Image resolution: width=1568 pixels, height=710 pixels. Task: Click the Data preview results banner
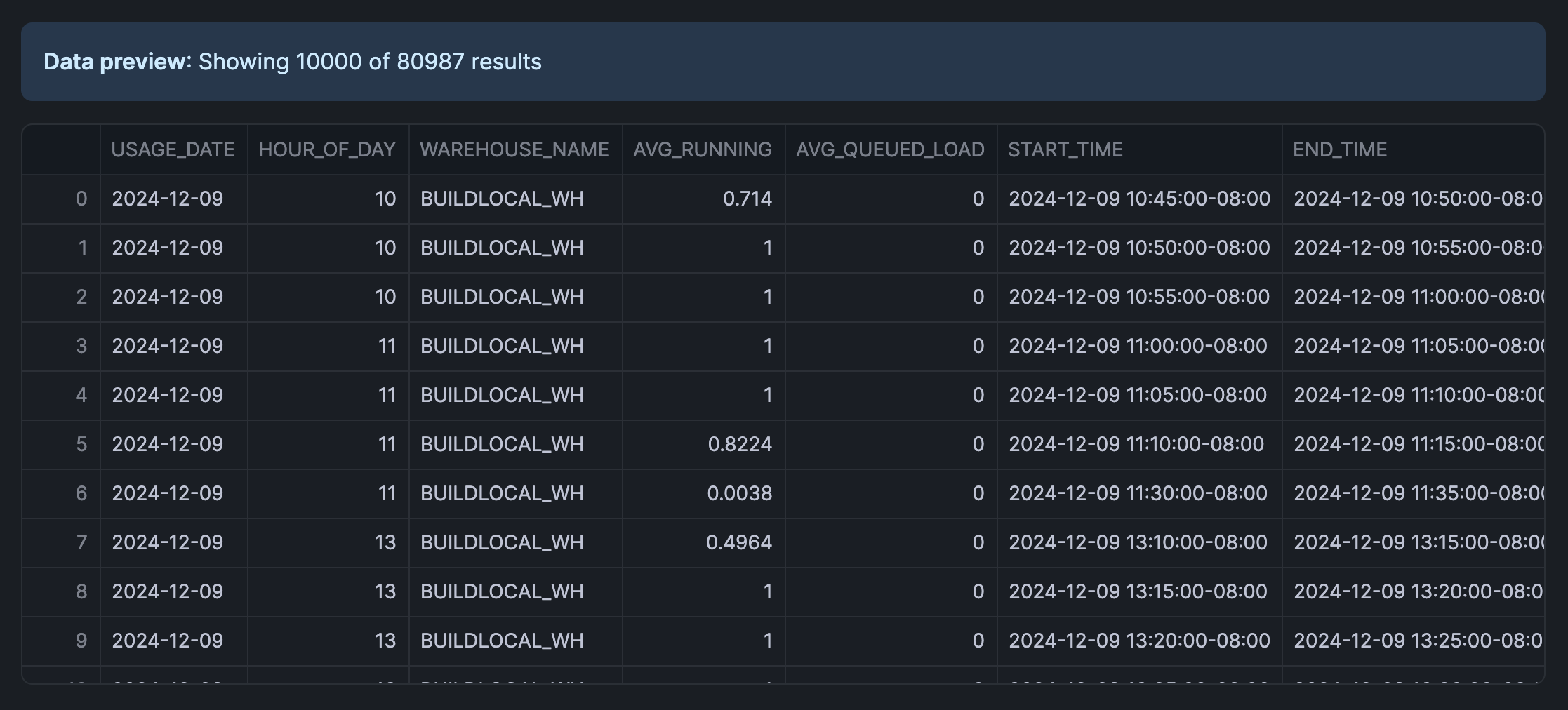pyautogui.click(x=783, y=62)
